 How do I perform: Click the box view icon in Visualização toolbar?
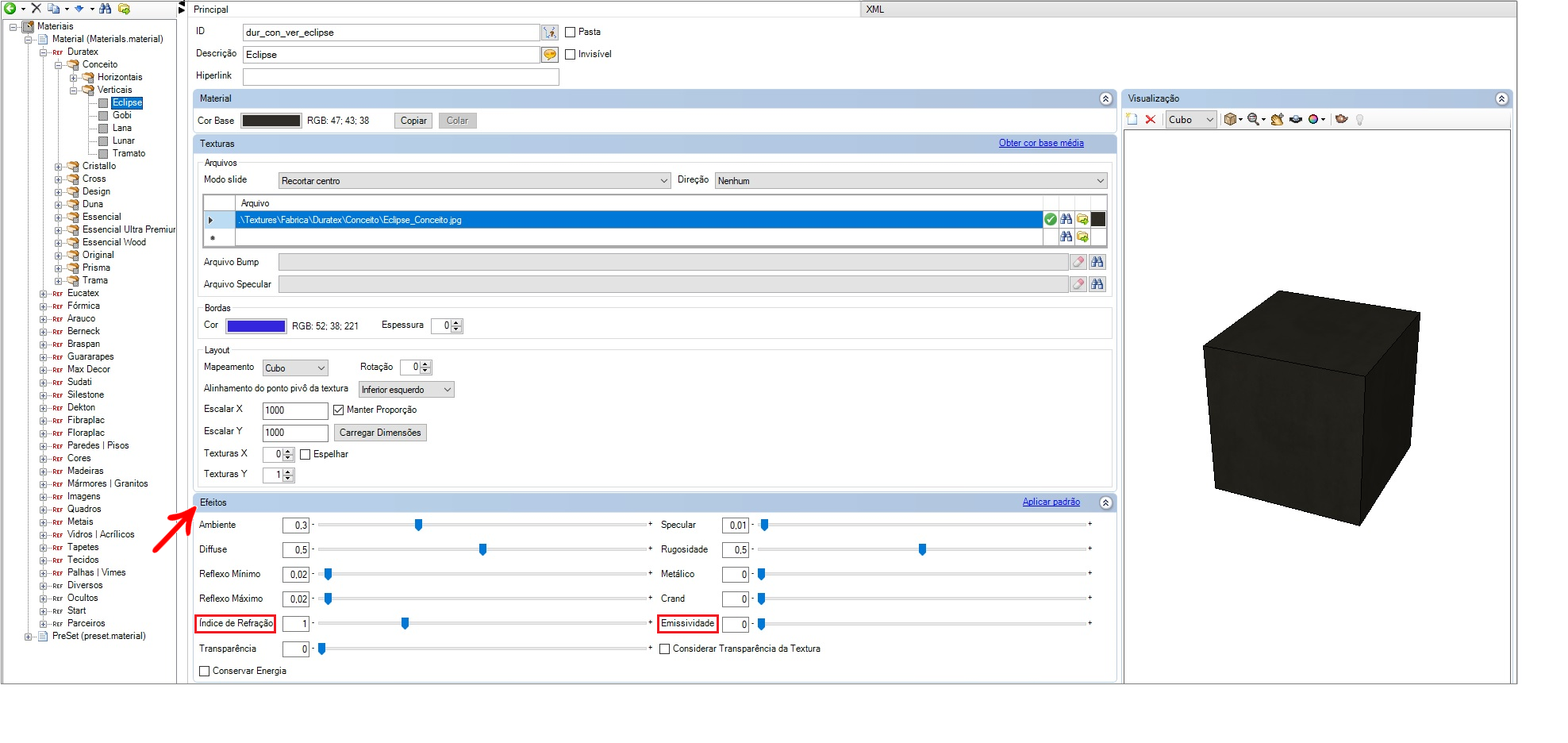[x=1231, y=120]
